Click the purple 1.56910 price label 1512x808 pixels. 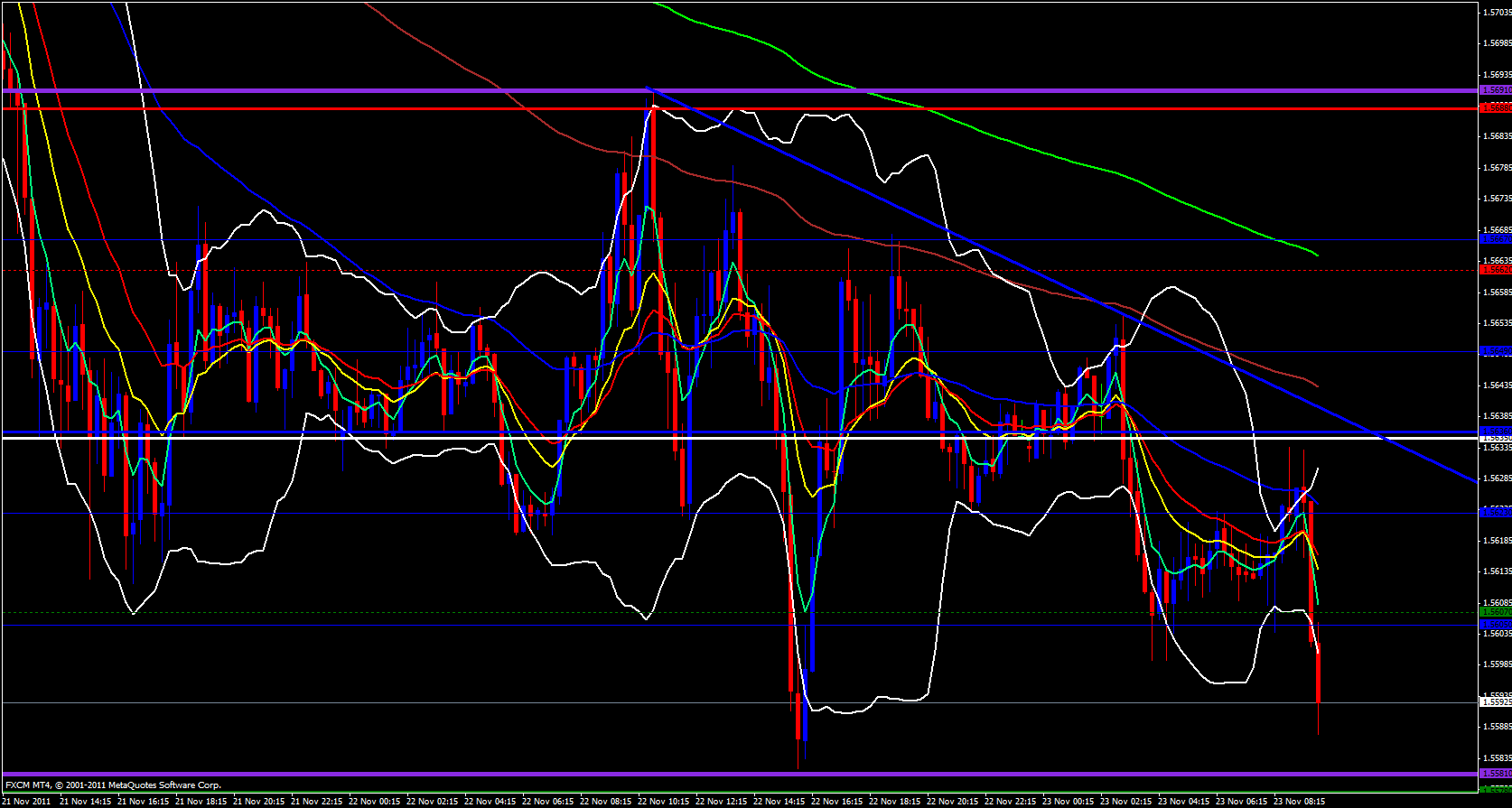pyautogui.click(x=1495, y=90)
